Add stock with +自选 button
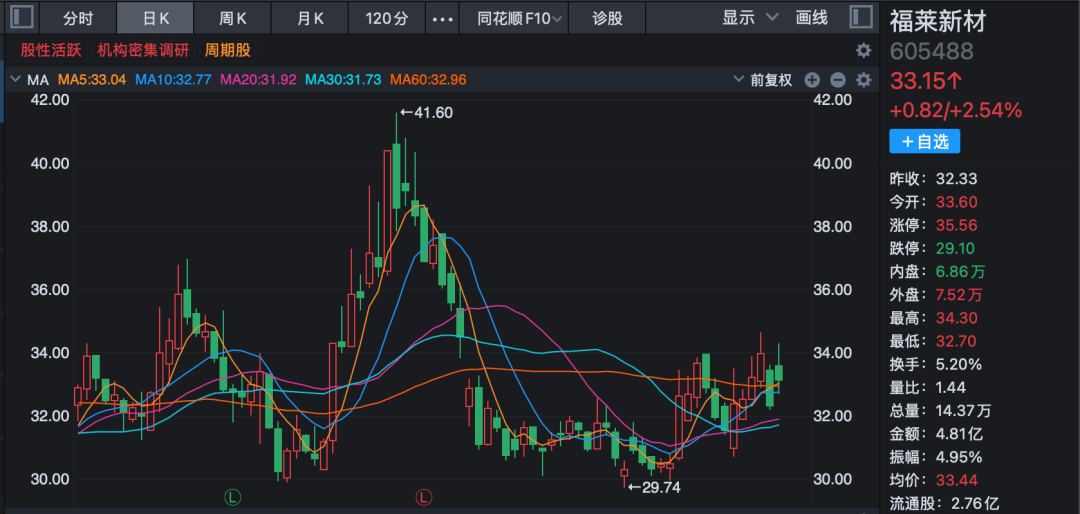 point(924,142)
